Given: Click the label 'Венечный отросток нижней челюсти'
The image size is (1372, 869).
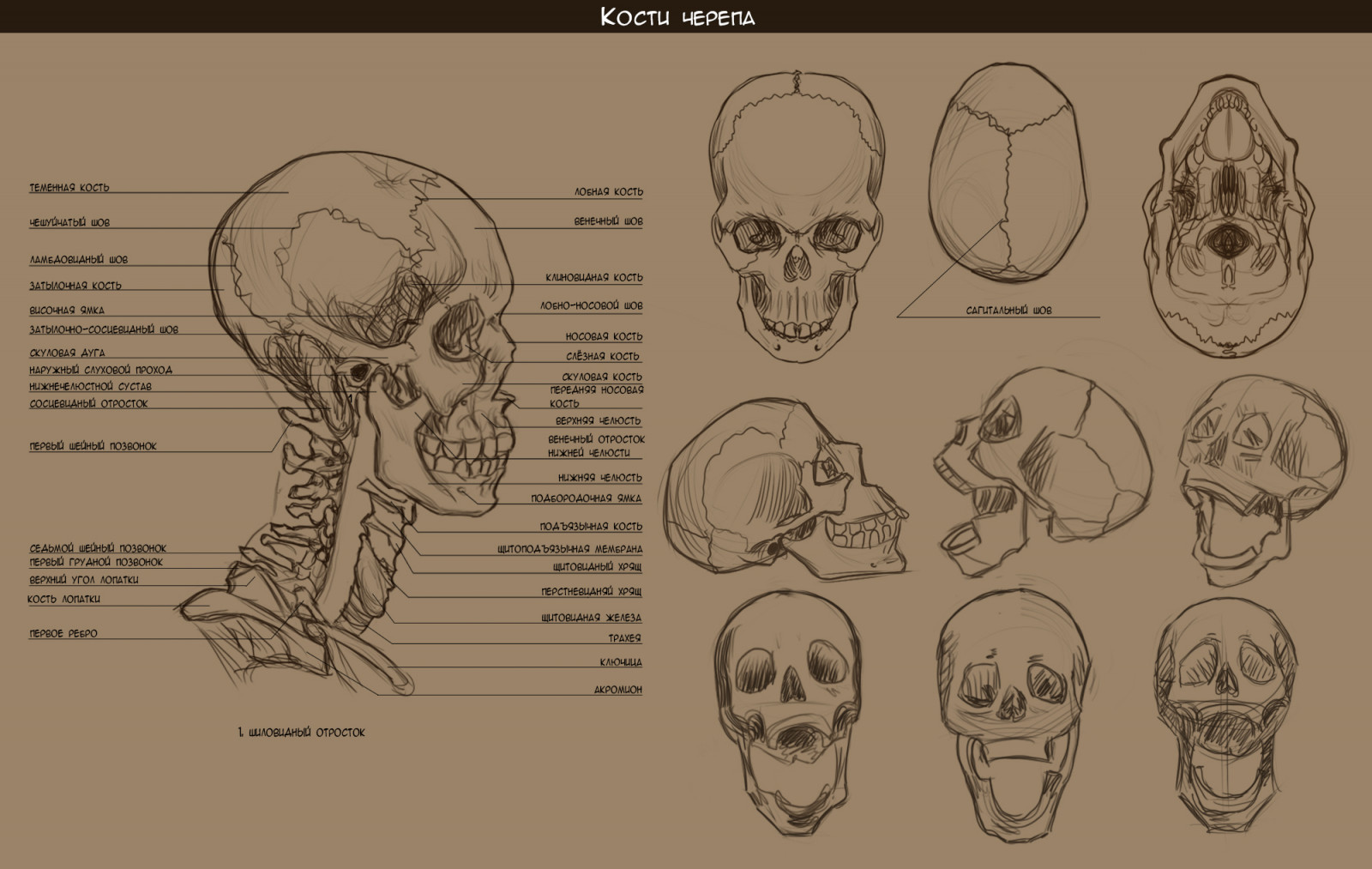Looking at the screenshot, I should coord(597,446).
